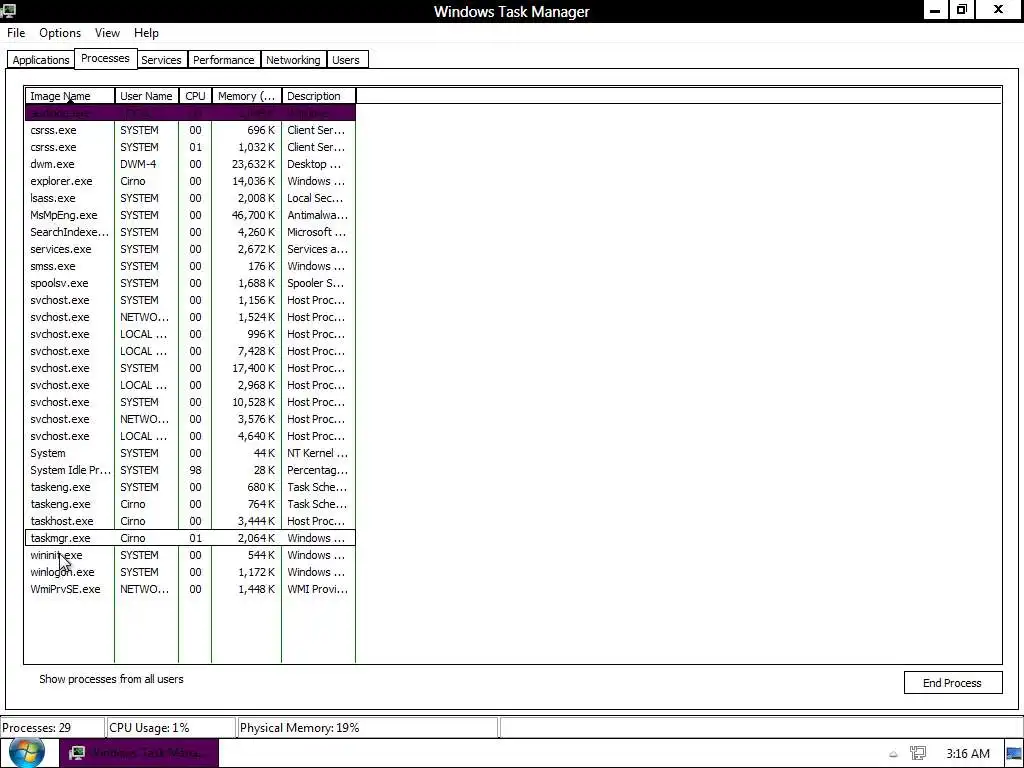This screenshot has height=768, width=1024.
Task: Click the Task Manager title bar icon
Action: tap(8, 10)
